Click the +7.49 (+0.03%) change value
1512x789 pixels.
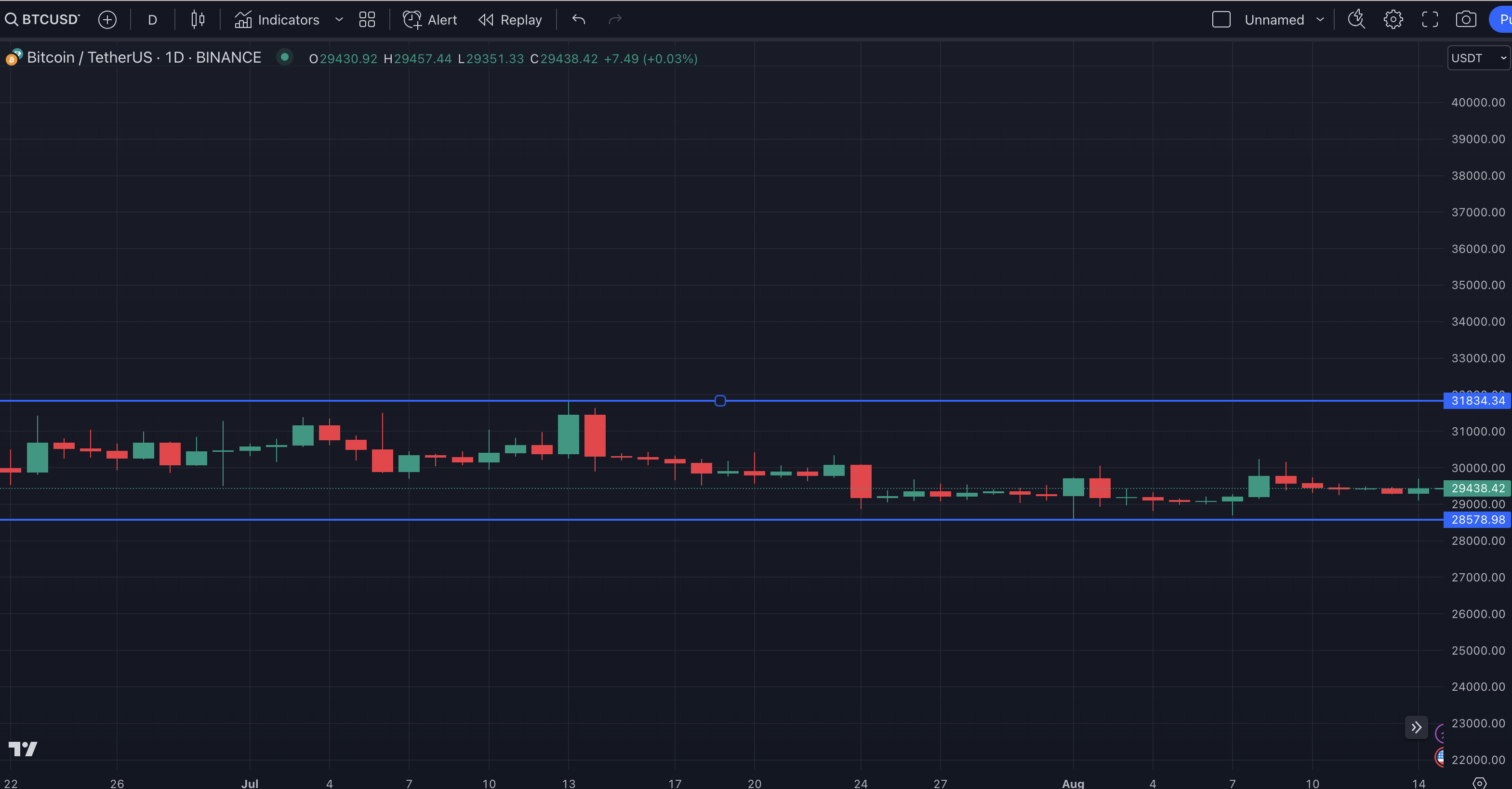tap(650, 59)
